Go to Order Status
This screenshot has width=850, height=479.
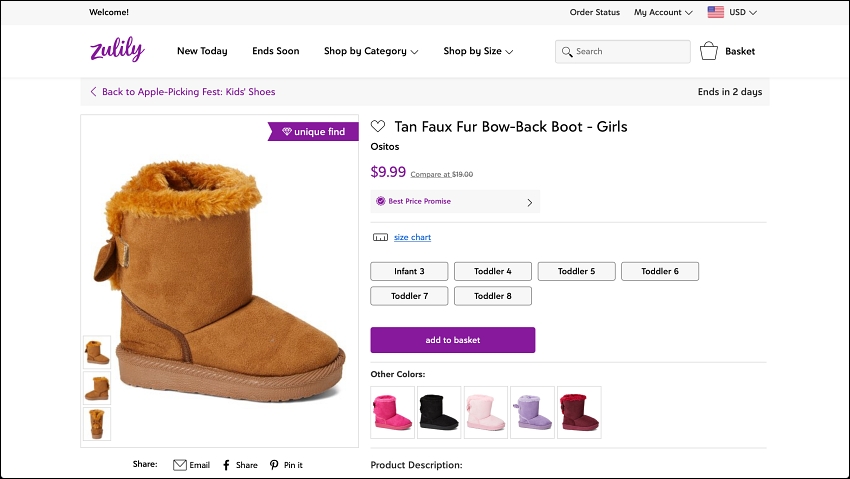595,12
